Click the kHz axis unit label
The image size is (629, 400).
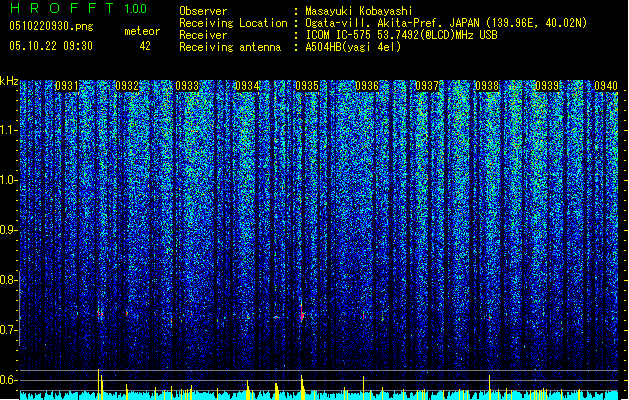9,81
